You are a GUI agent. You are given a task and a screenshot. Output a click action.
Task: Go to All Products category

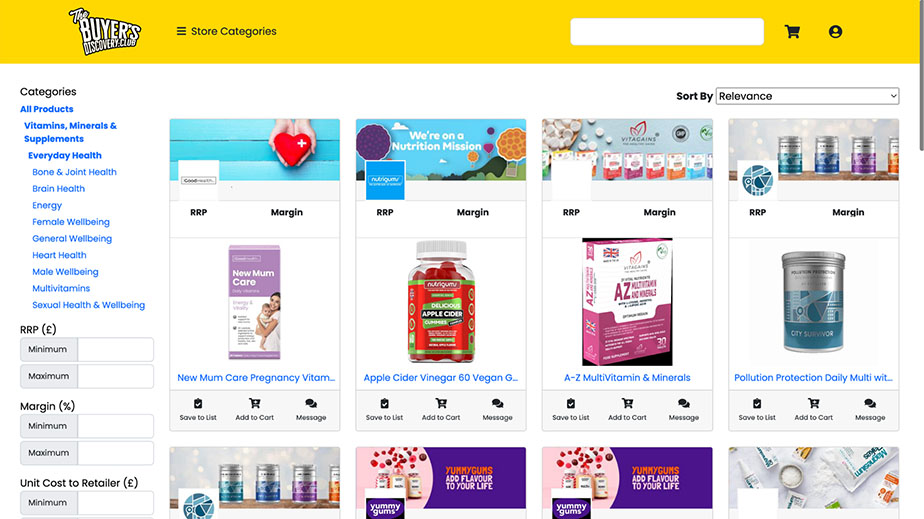pos(47,109)
